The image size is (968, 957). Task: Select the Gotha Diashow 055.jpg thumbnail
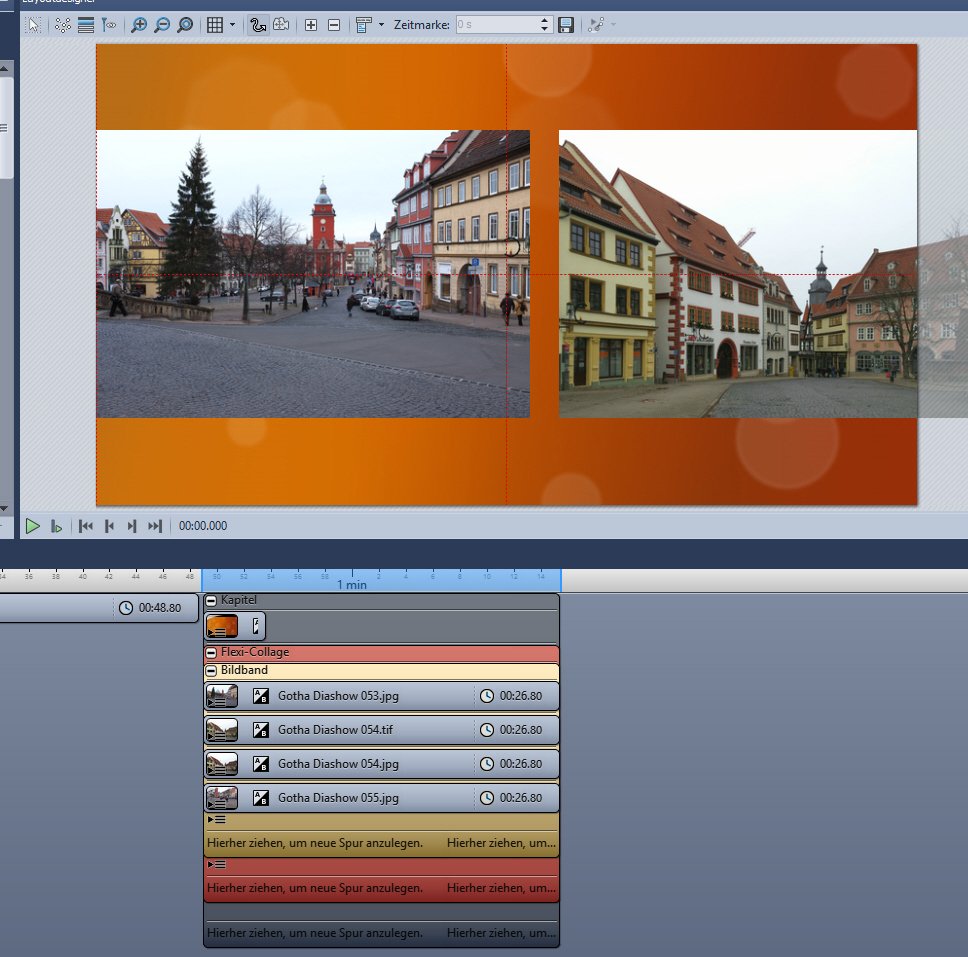222,798
